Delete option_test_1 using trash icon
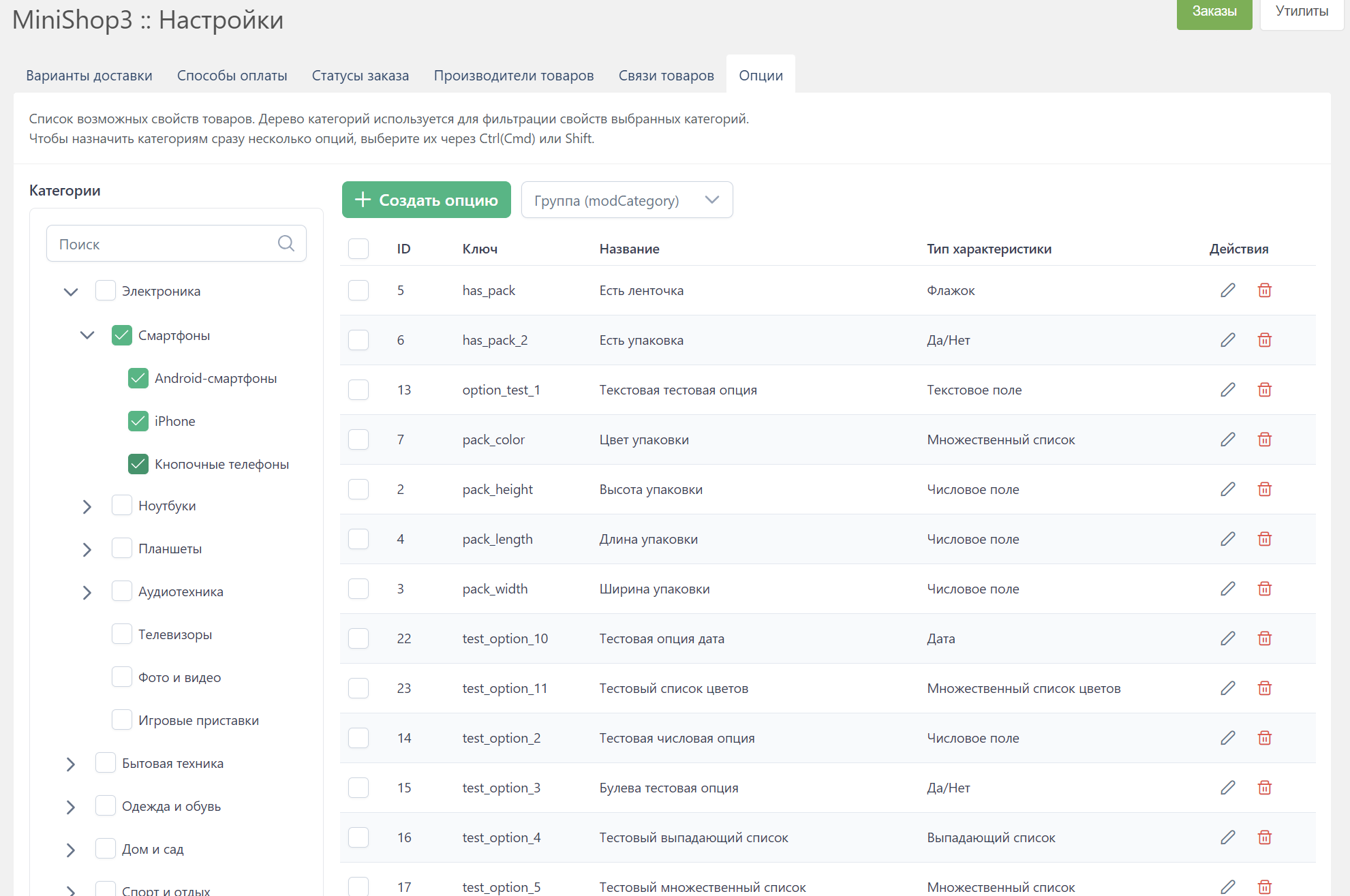Screen dimensions: 1350x896 pyautogui.click(x=1264, y=390)
